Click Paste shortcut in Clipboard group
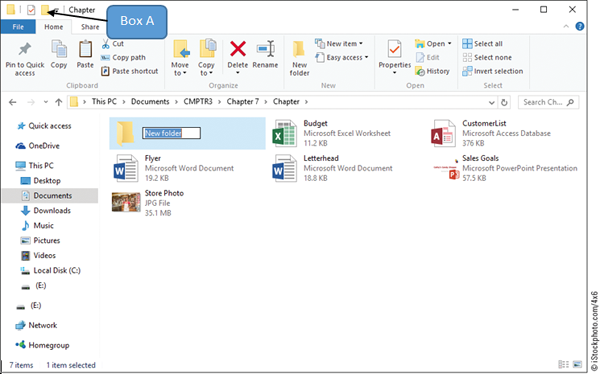The width and height of the screenshot is (600, 374). coord(129,71)
